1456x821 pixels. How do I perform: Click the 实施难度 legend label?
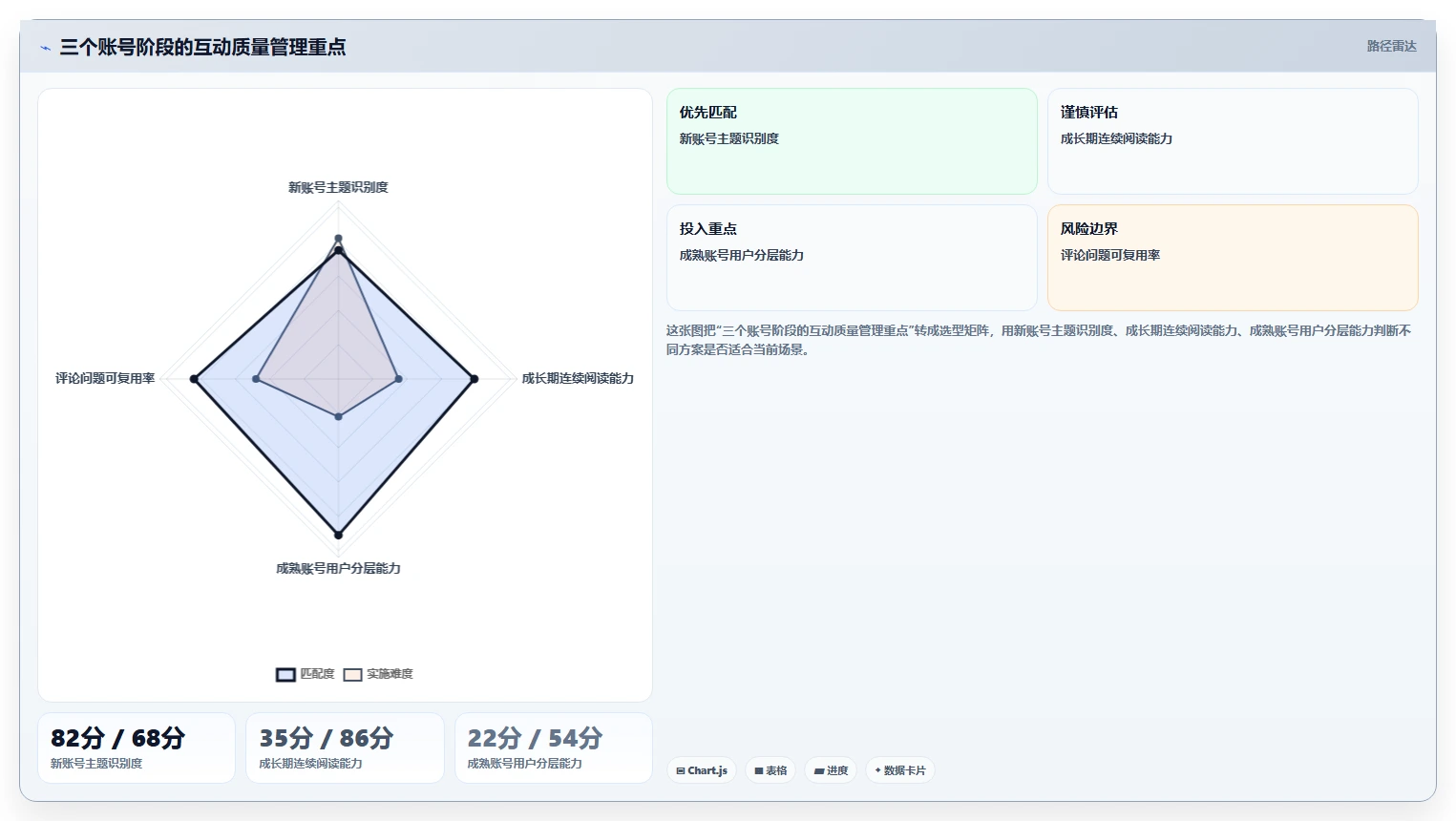click(390, 674)
